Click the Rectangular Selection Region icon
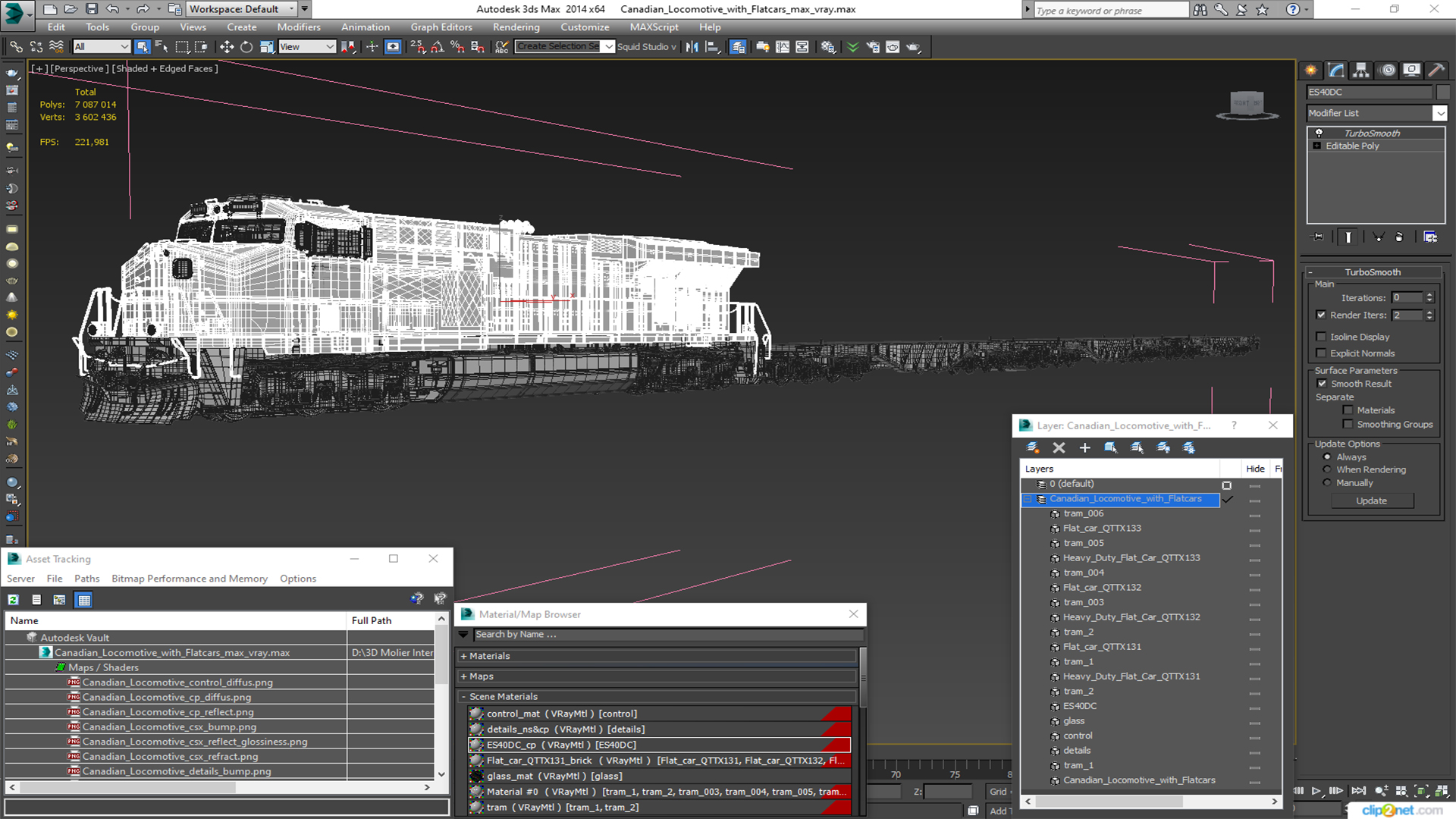The width and height of the screenshot is (1456, 819). coord(182,47)
